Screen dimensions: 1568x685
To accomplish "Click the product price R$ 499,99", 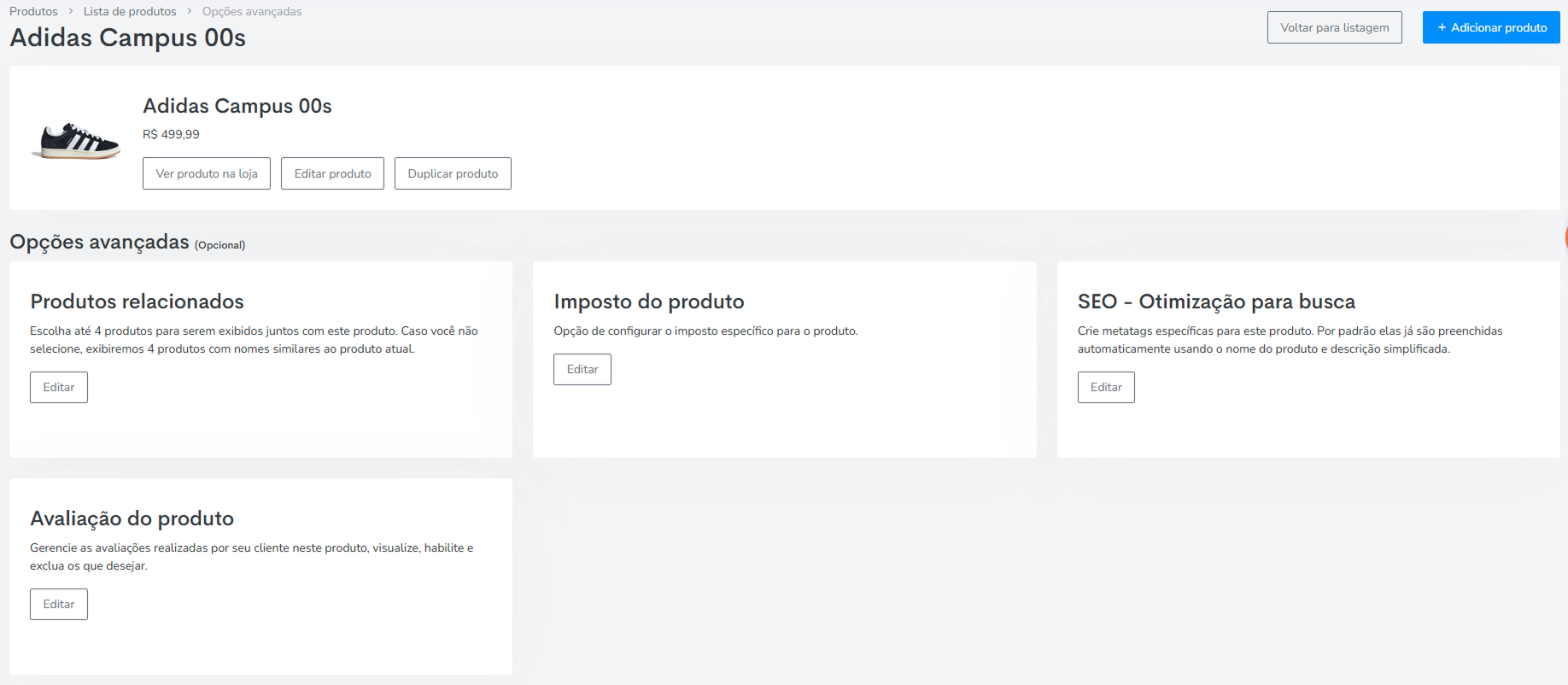I will [x=171, y=134].
